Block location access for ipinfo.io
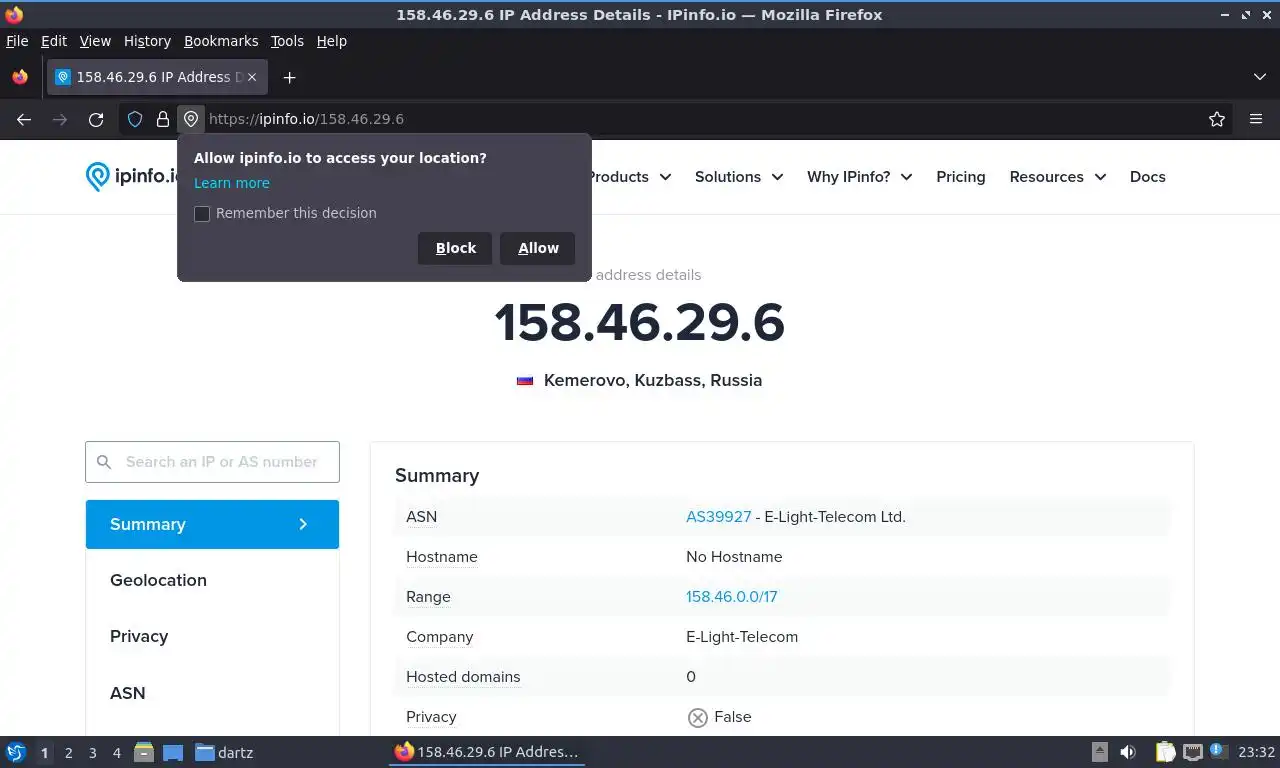 coord(455,248)
